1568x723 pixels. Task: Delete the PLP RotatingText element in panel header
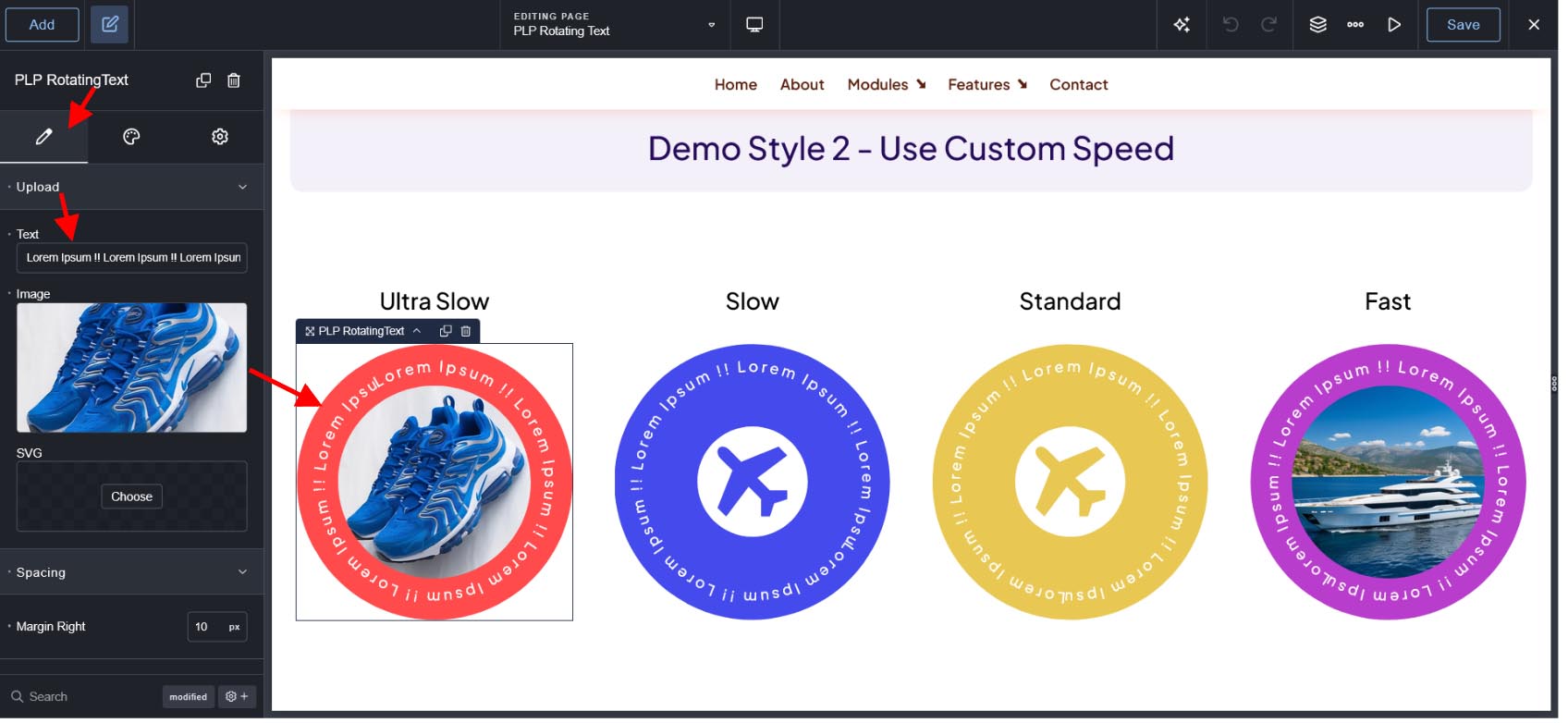pyautogui.click(x=234, y=80)
